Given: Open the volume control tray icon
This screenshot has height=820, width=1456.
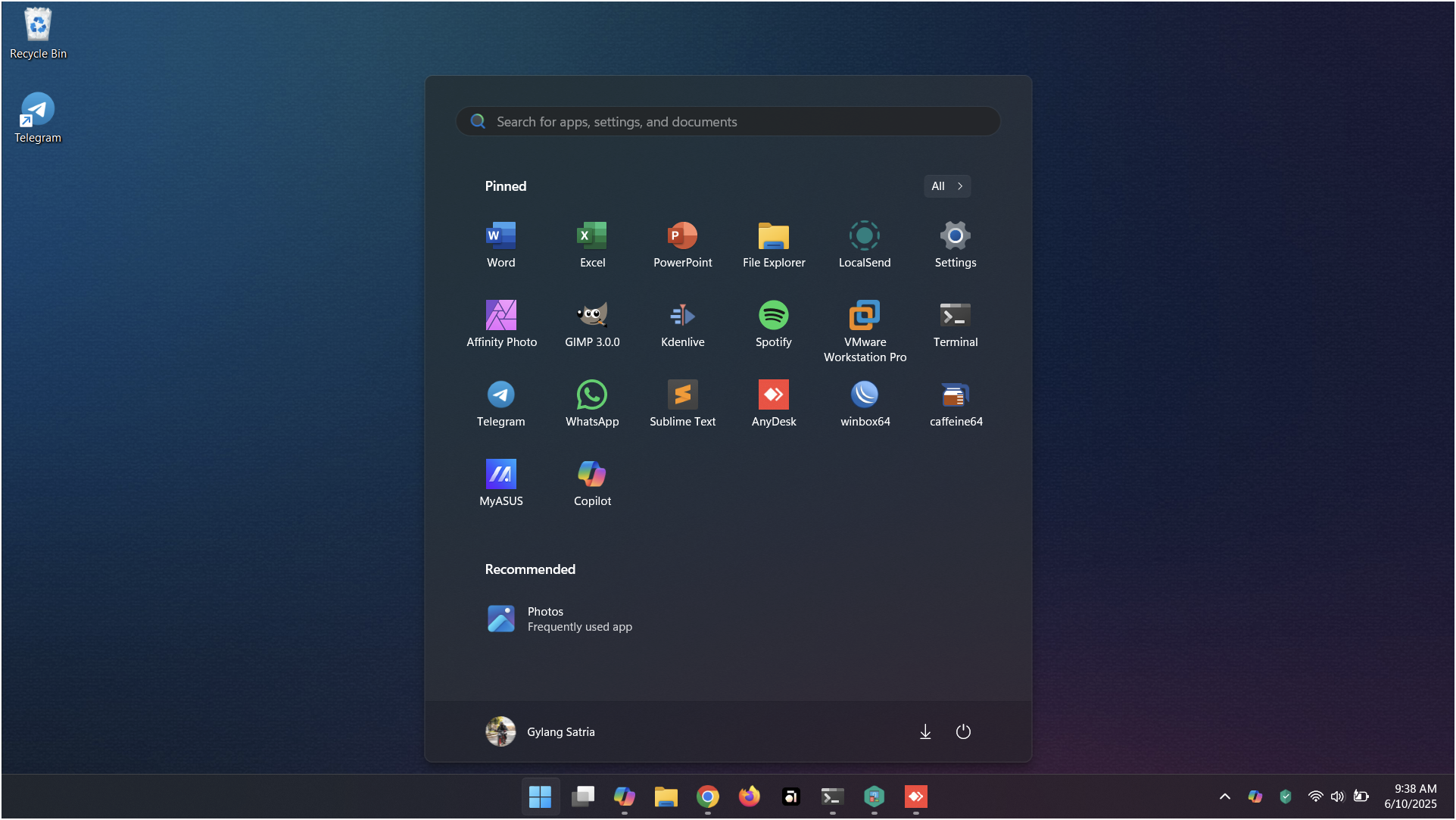Looking at the screenshot, I should click(1337, 797).
